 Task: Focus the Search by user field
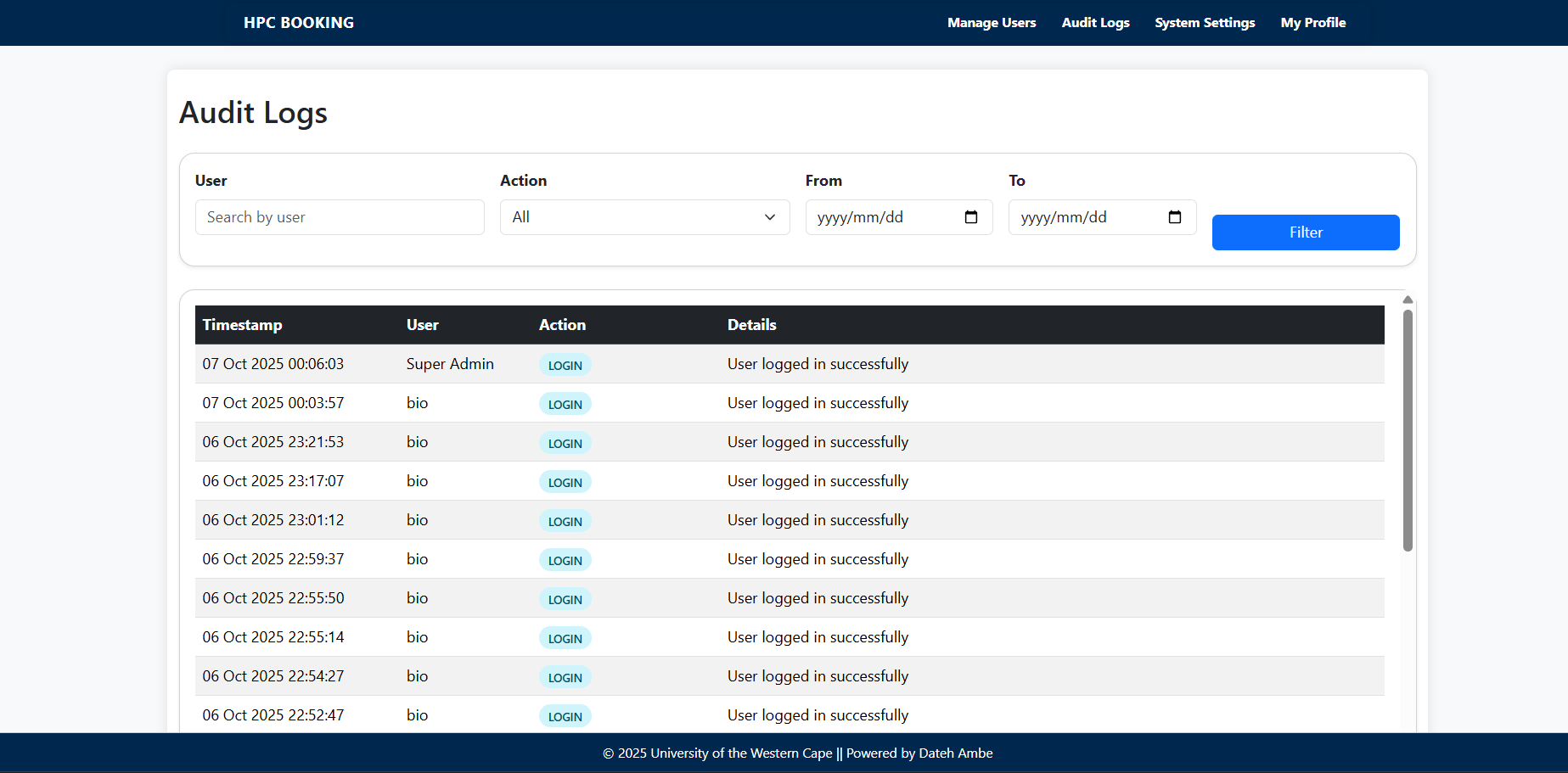pyautogui.click(x=340, y=217)
